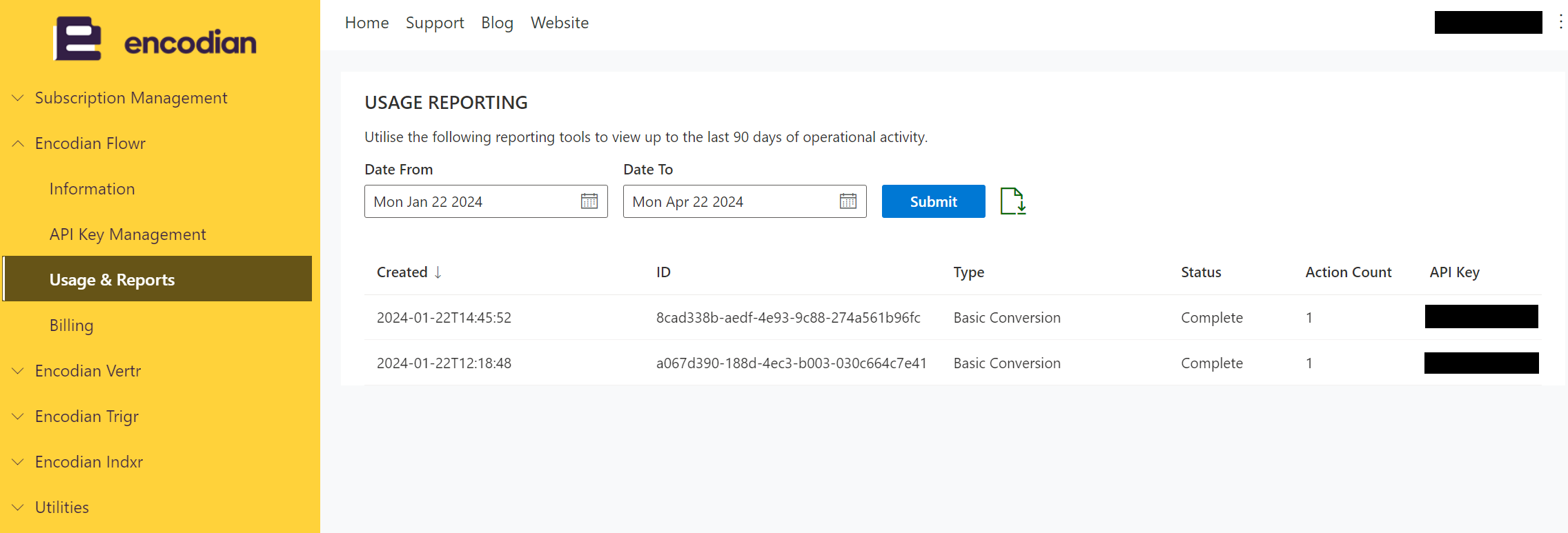Expand the Encodian Indxr section
This screenshot has width=1568, height=533.
19,462
